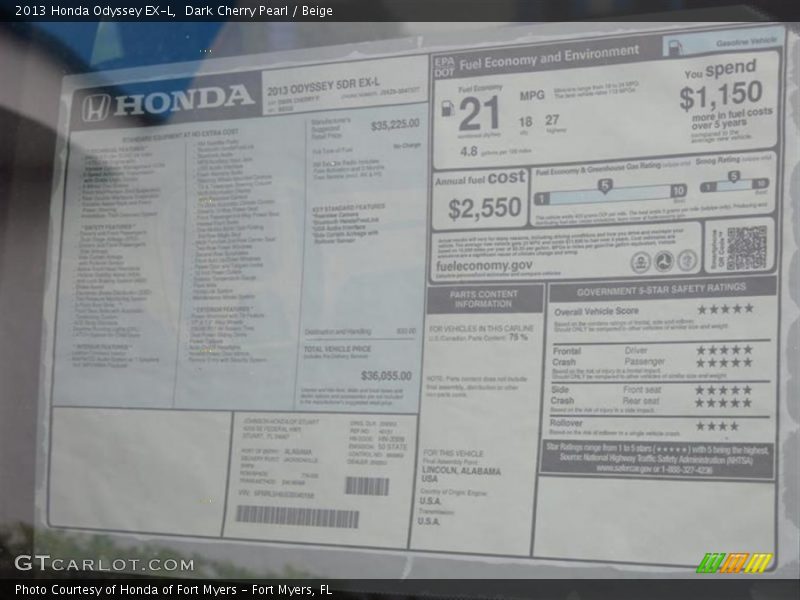Viewport: 800px width, 600px height.
Task: Select the "TOTAL VEHICLE PRICE" label
Action: pyautogui.click(x=337, y=349)
